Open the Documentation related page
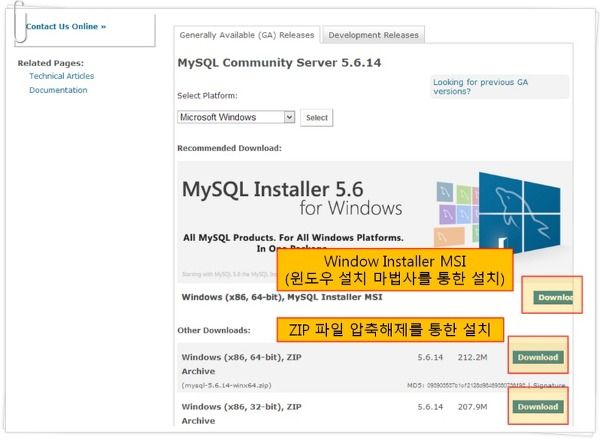The width and height of the screenshot is (600, 440). [x=58, y=90]
